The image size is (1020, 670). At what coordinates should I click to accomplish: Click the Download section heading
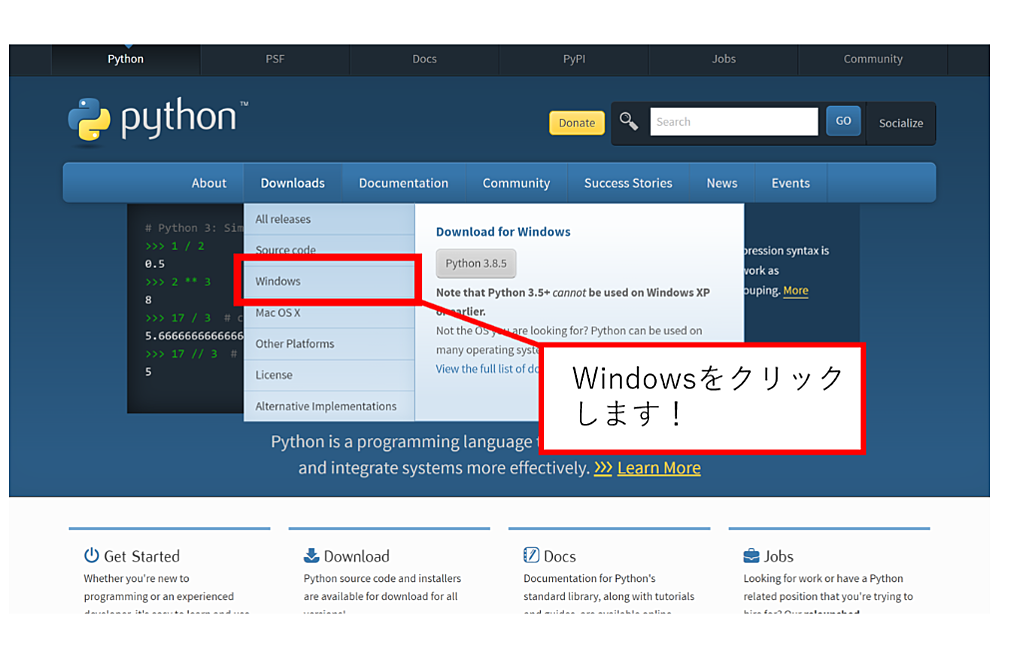point(356,556)
